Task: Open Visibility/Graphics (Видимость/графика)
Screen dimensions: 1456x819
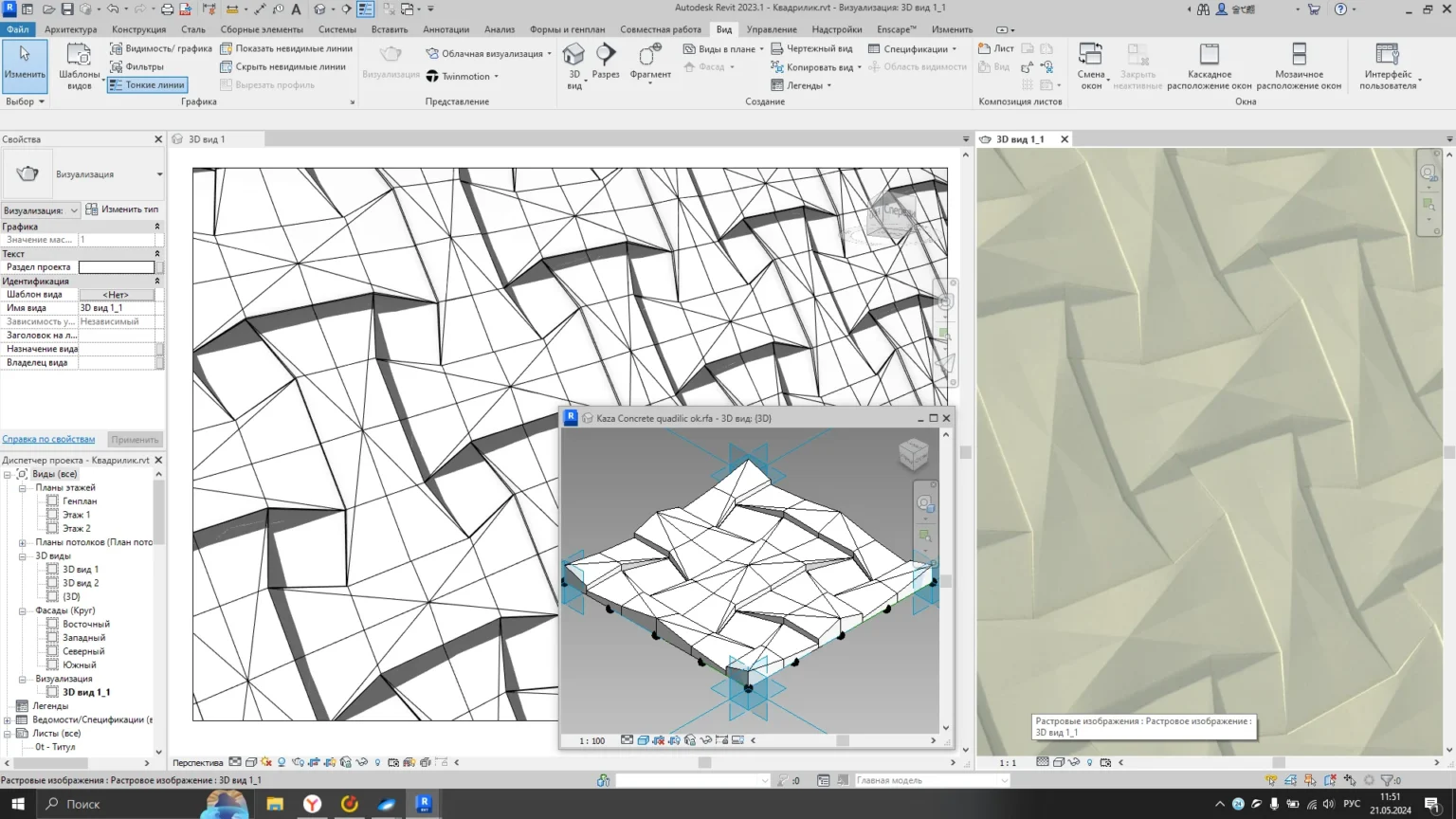Action: click(x=160, y=48)
